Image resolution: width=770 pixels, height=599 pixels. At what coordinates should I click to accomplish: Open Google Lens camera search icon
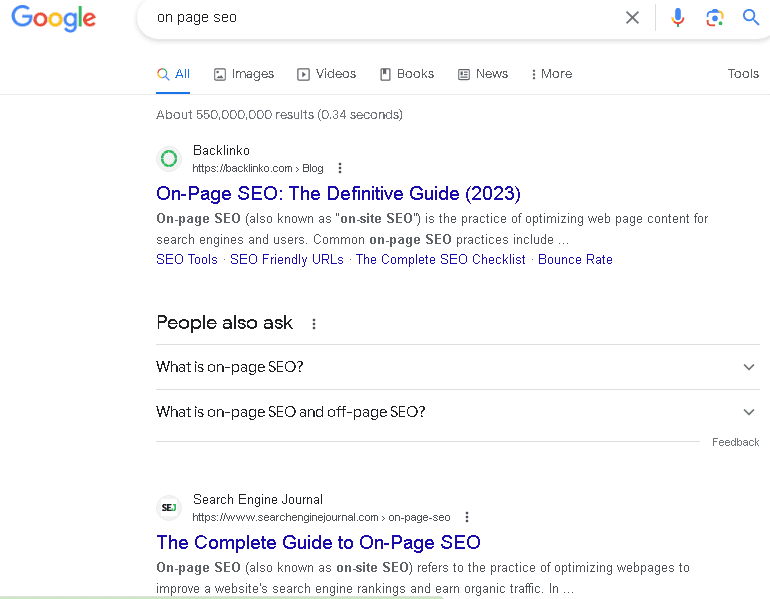(x=715, y=18)
